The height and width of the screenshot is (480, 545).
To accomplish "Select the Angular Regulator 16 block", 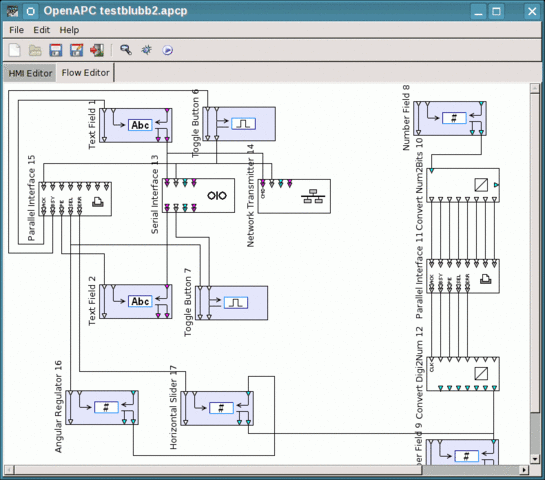I will pos(102,407).
